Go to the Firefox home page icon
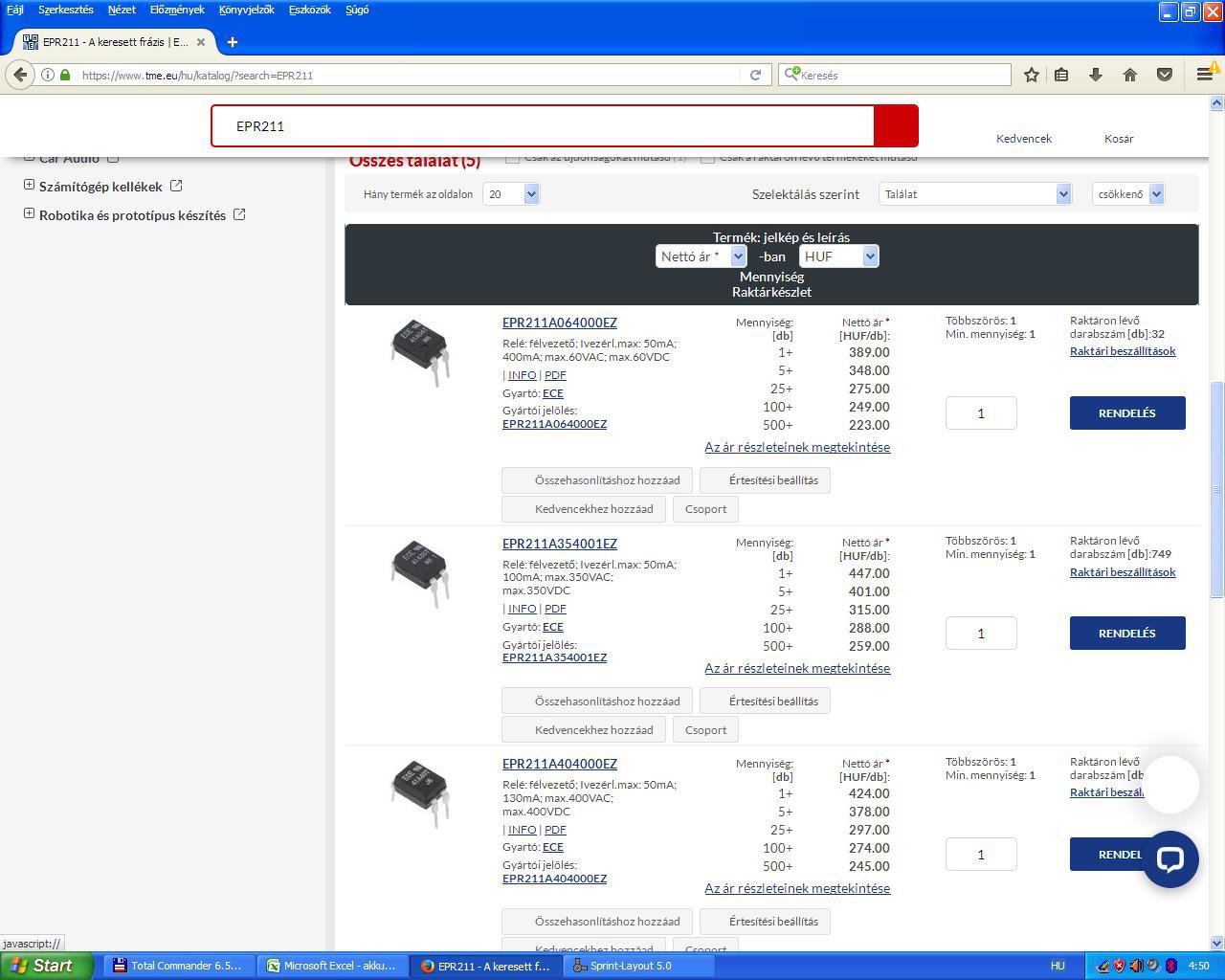The width and height of the screenshot is (1225, 980). pos(1130,75)
